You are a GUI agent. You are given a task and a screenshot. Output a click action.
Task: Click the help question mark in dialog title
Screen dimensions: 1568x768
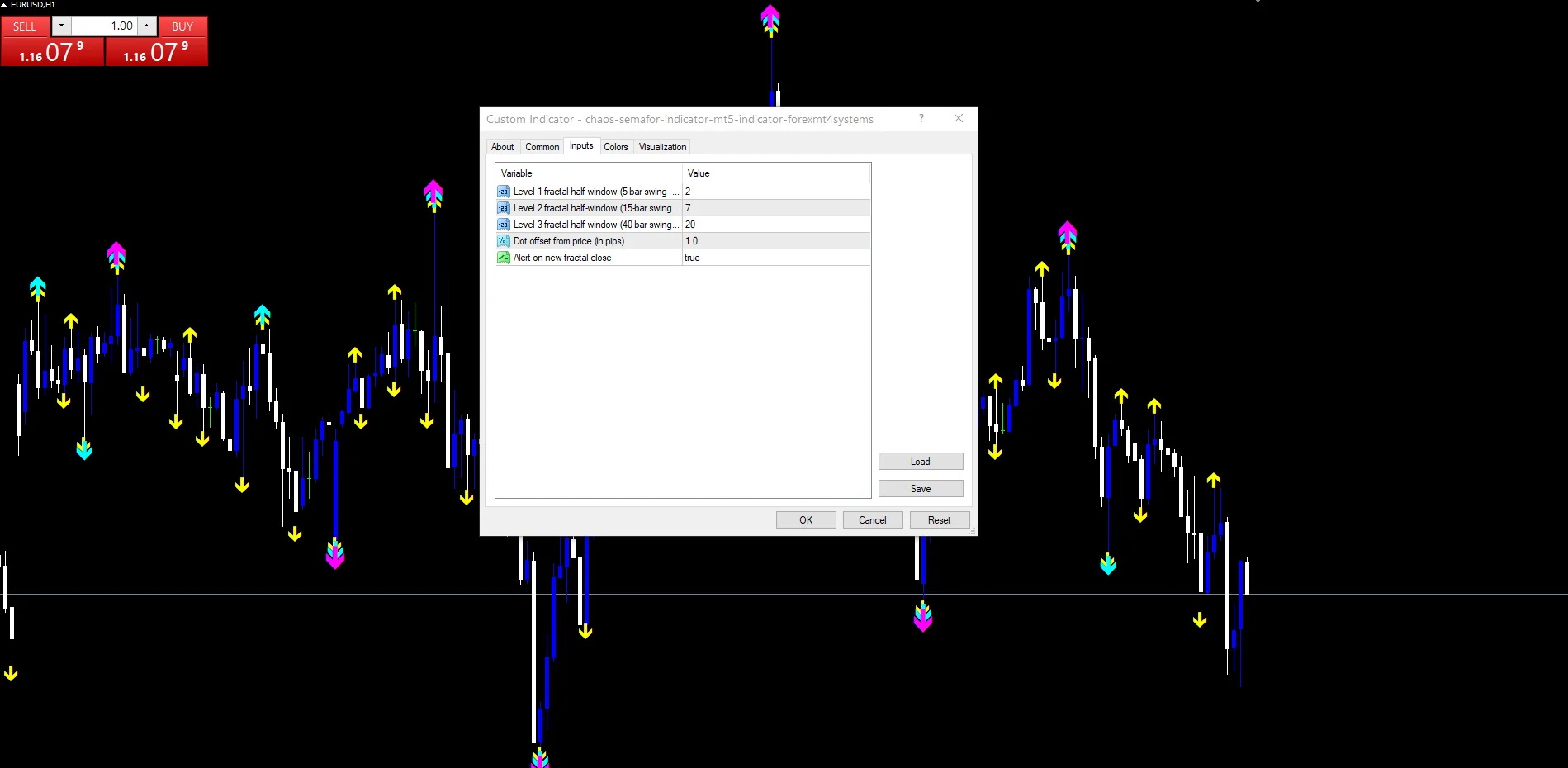click(921, 119)
